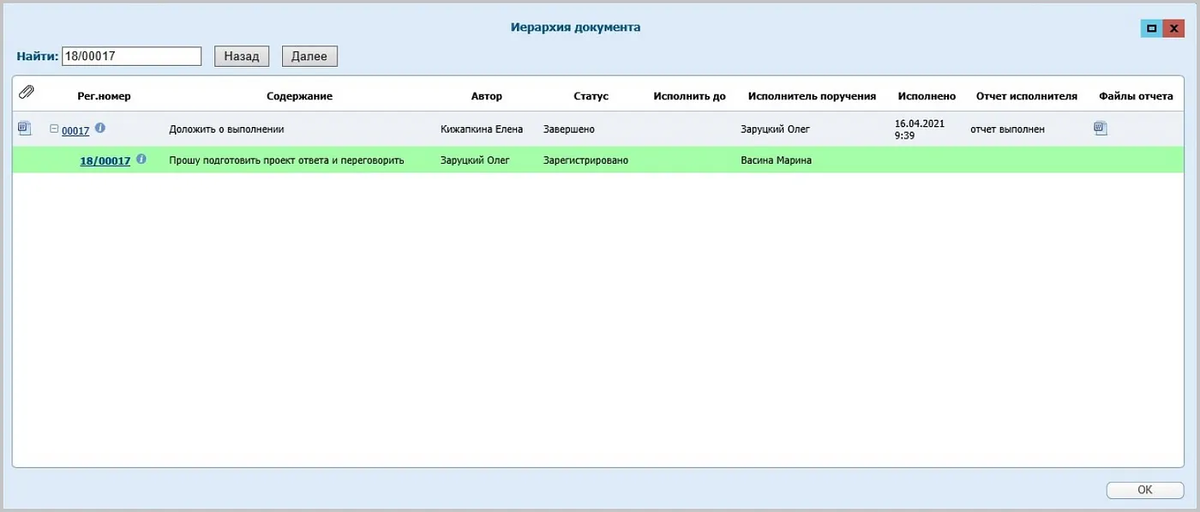Select text Доложить о выполнении

point(227,129)
